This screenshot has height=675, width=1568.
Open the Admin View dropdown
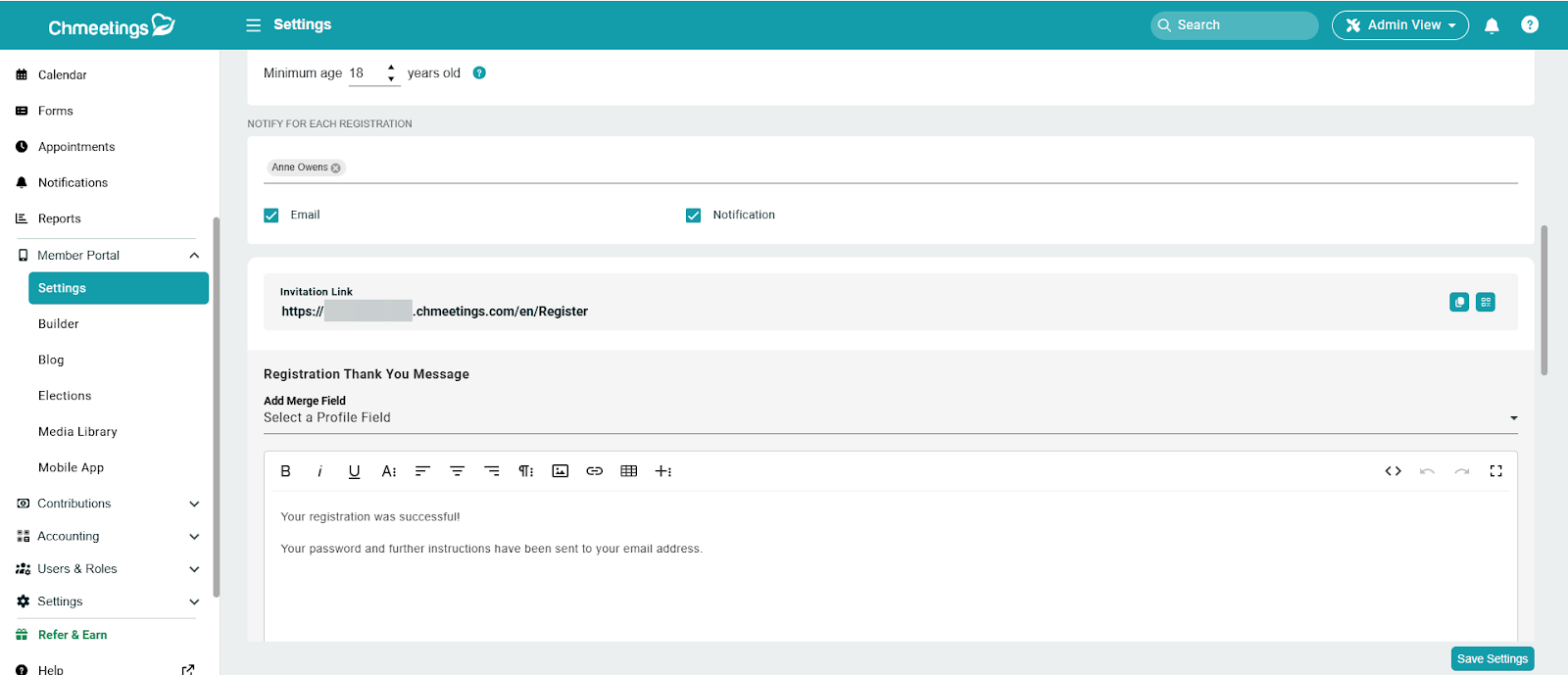tap(1399, 25)
